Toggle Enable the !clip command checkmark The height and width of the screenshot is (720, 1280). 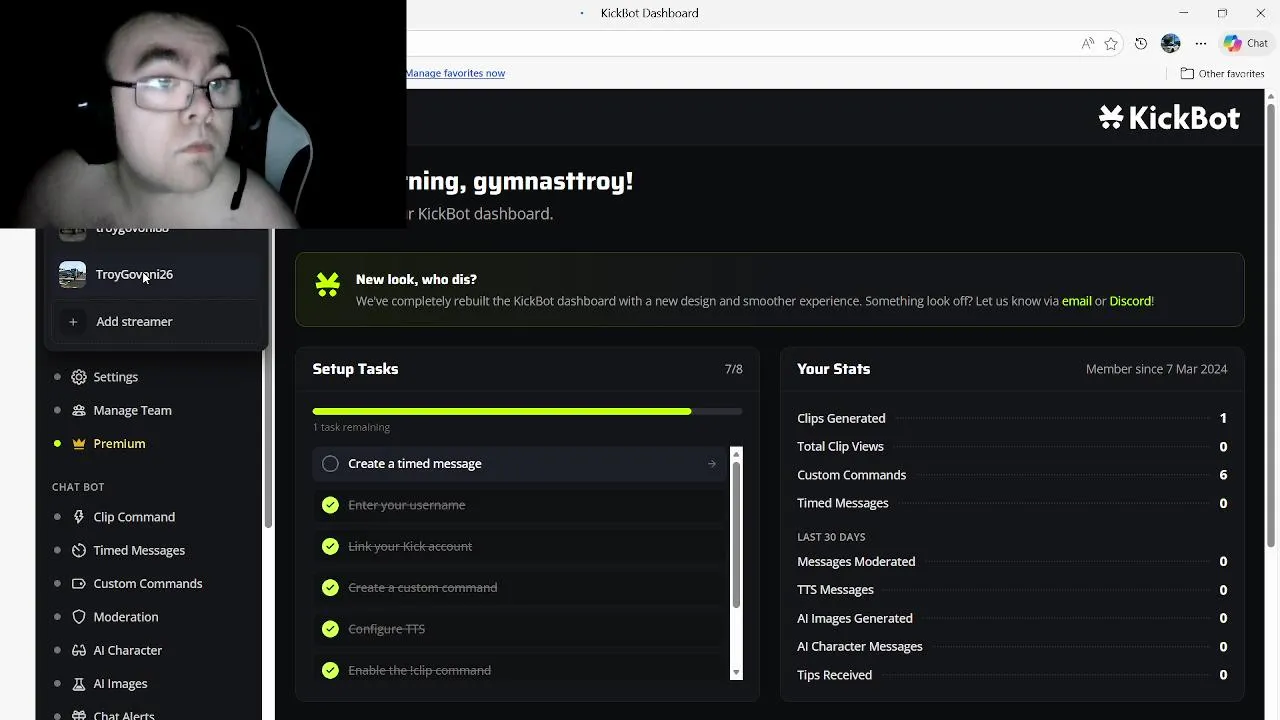pyautogui.click(x=330, y=670)
